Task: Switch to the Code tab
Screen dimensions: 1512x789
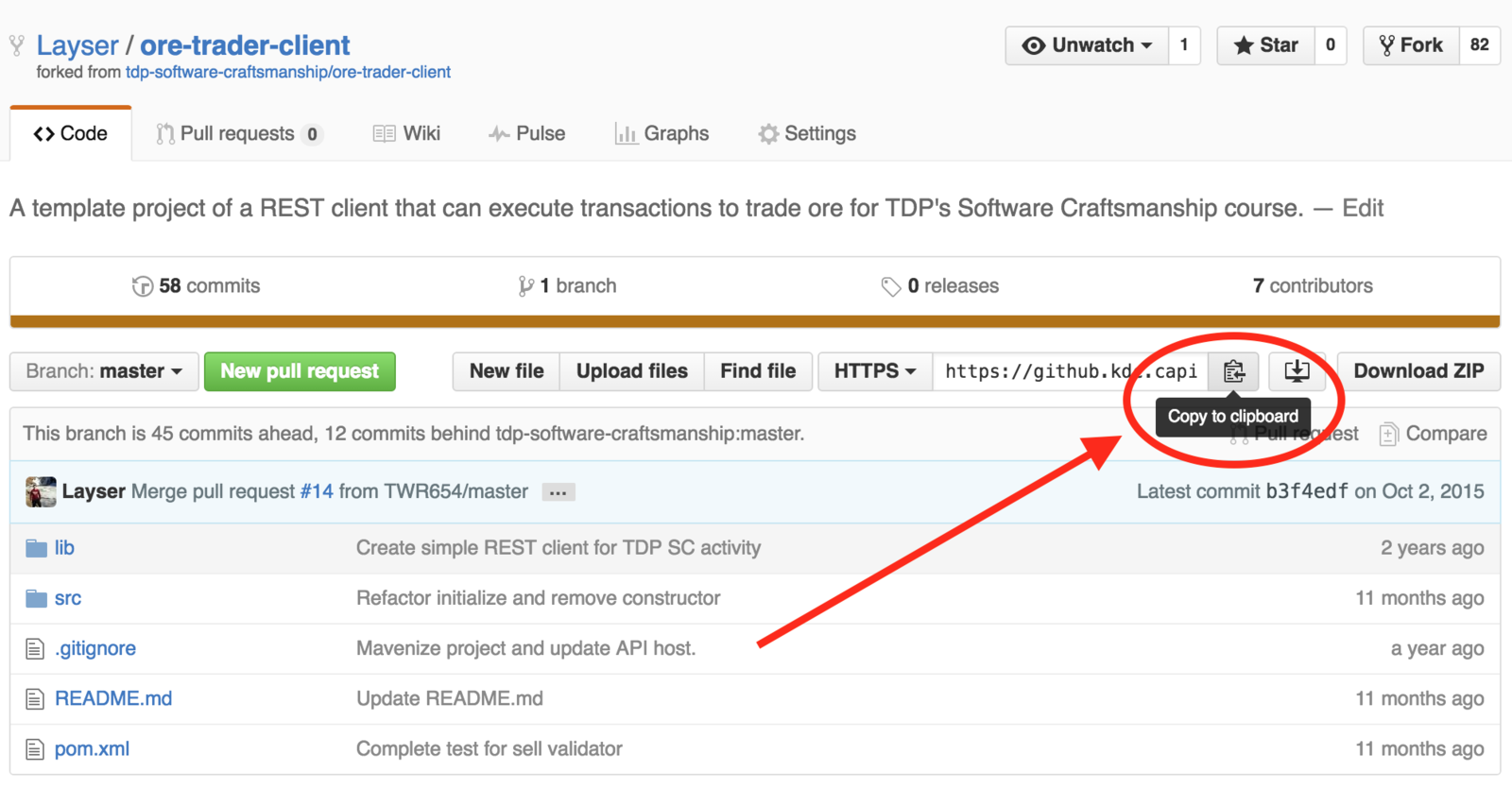Action: [x=71, y=134]
